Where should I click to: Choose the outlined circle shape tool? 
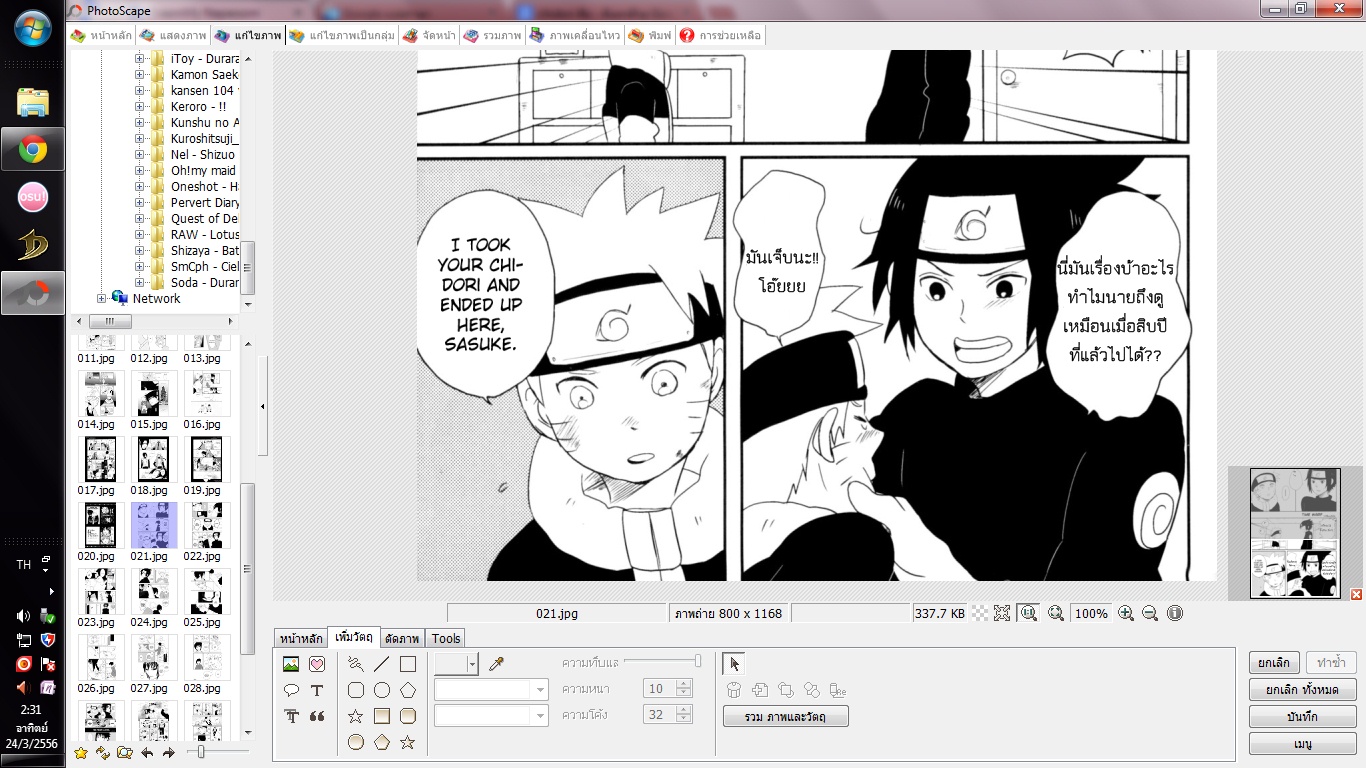381,690
